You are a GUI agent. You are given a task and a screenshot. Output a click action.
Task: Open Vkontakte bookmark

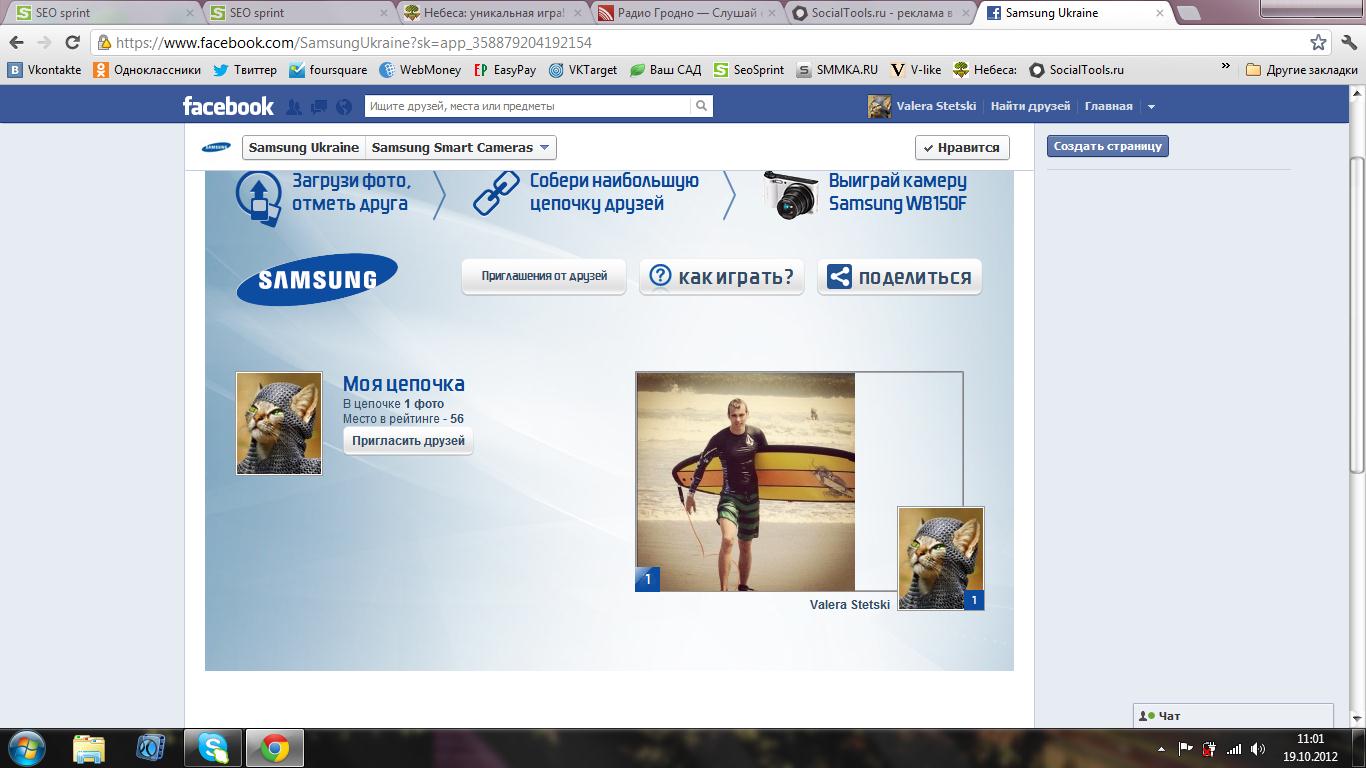pyautogui.click(x=44, y=70)
